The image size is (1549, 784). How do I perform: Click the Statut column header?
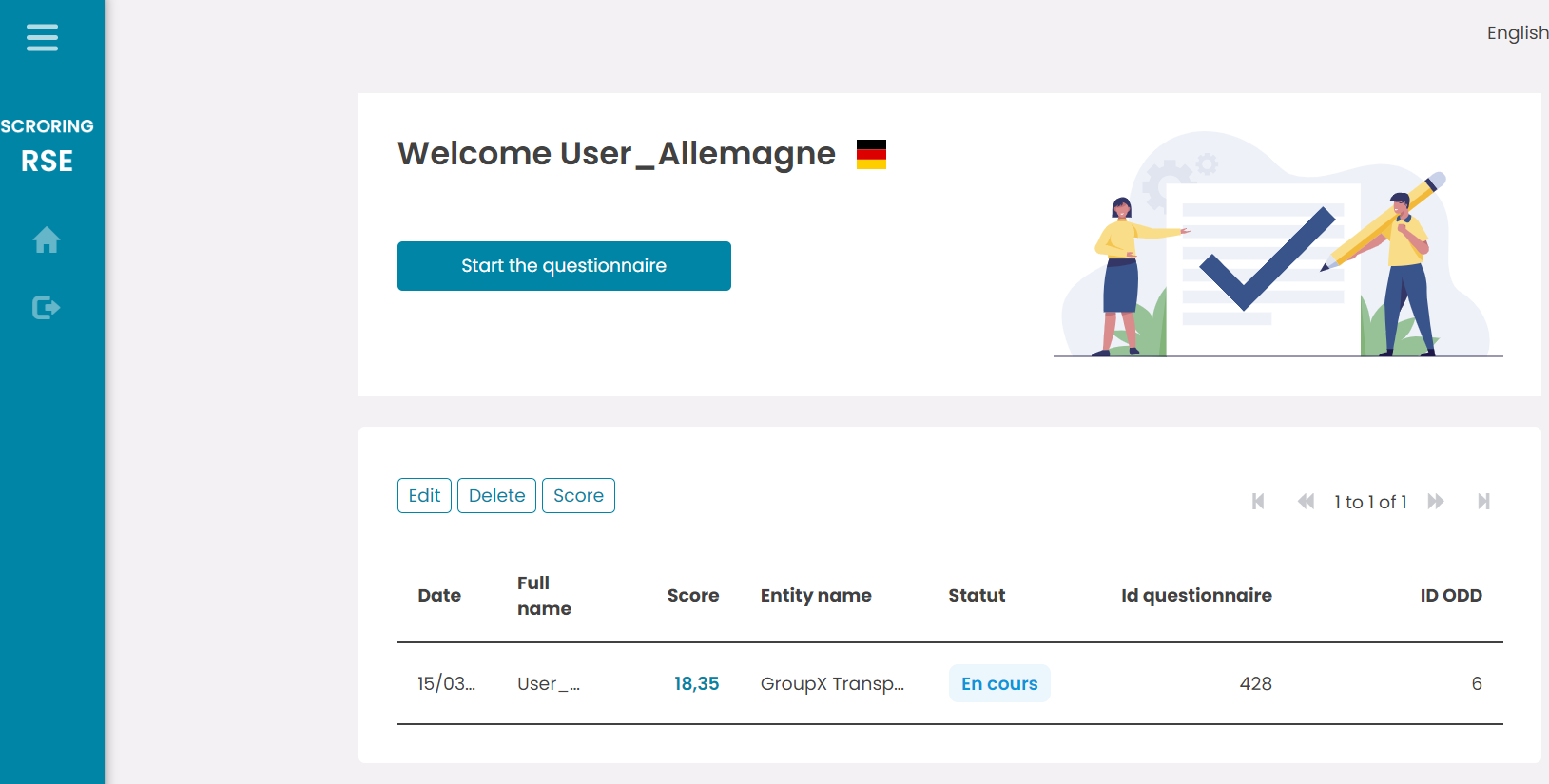pos(977,596)
